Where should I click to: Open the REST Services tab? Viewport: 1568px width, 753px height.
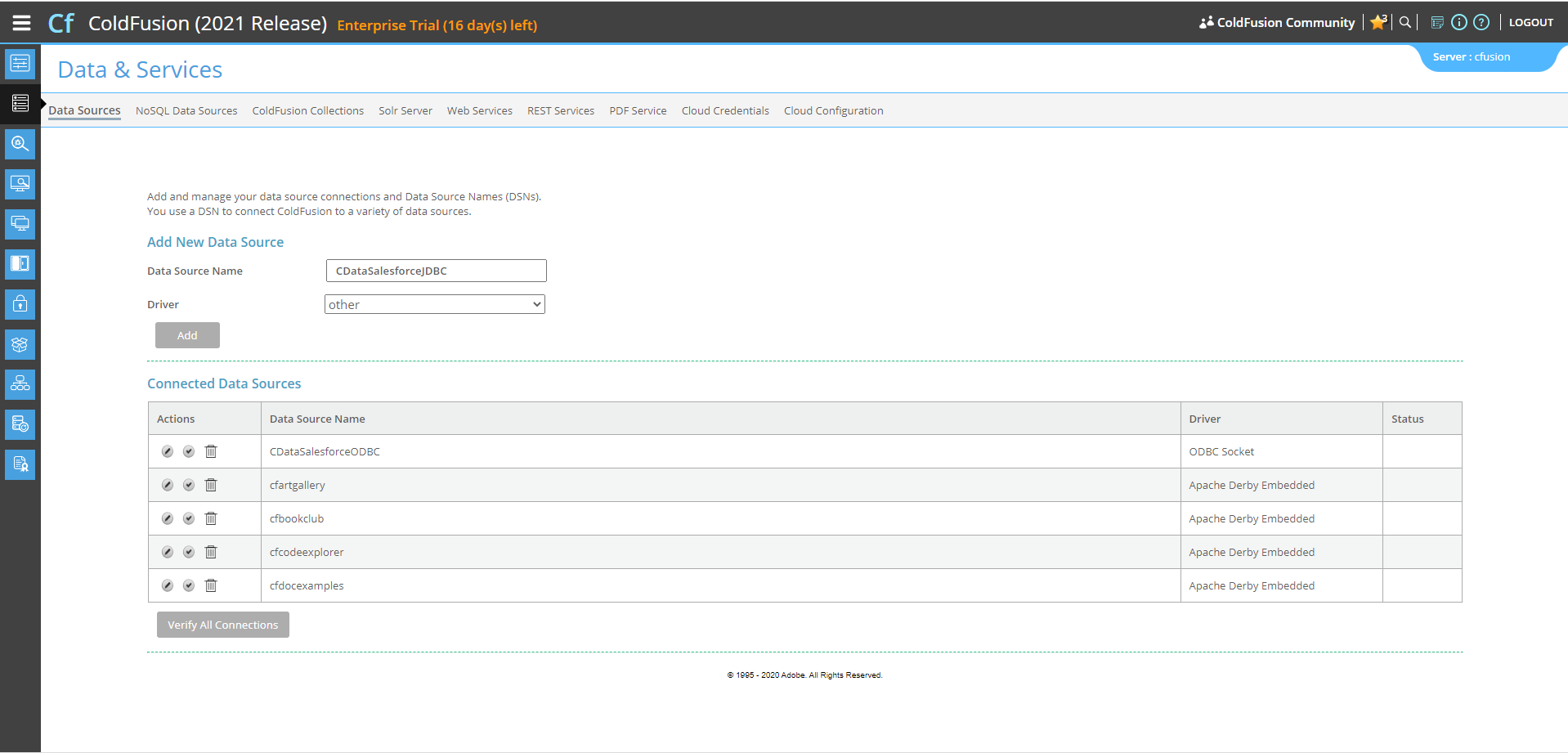pyautogui.click(x=561, y=111)
